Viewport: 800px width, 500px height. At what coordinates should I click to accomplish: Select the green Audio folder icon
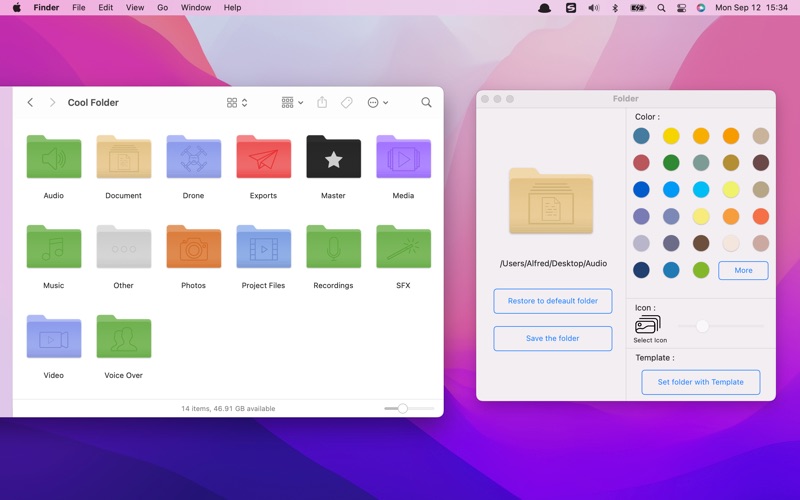click(54, 157)
